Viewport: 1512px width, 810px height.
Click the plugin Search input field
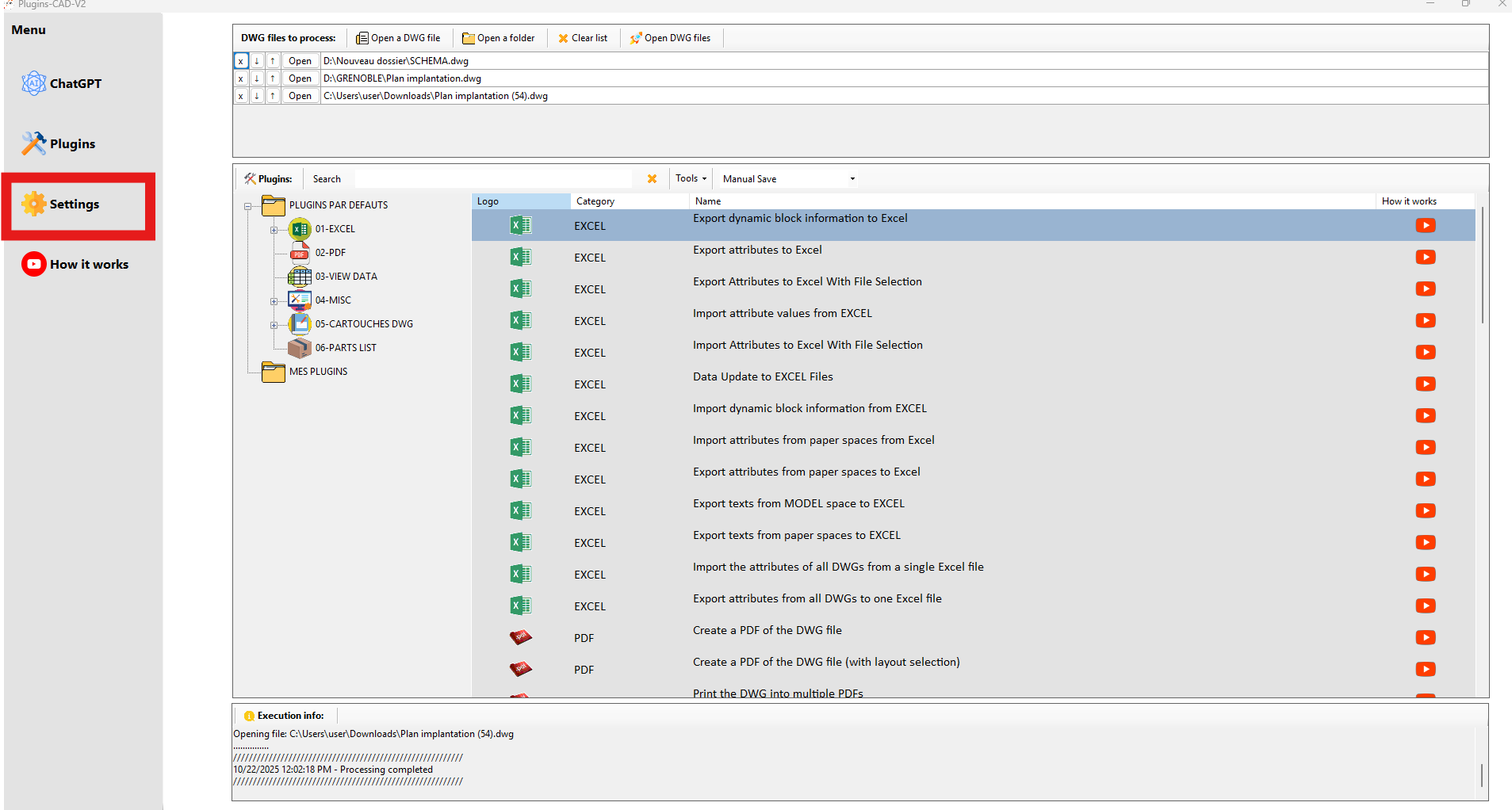(492, 179)
